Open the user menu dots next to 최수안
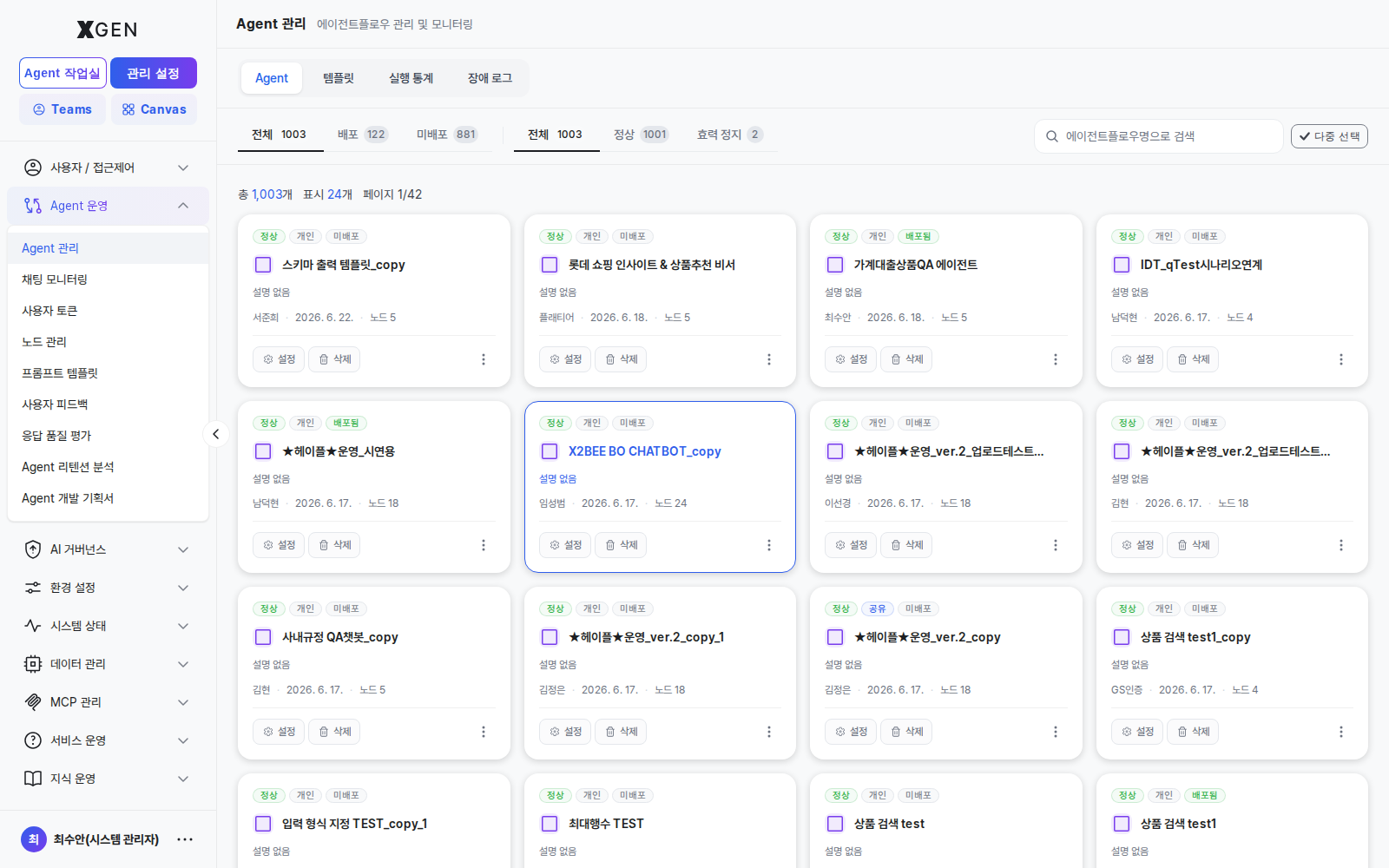 pyautogui.click(x=185, y=839)
